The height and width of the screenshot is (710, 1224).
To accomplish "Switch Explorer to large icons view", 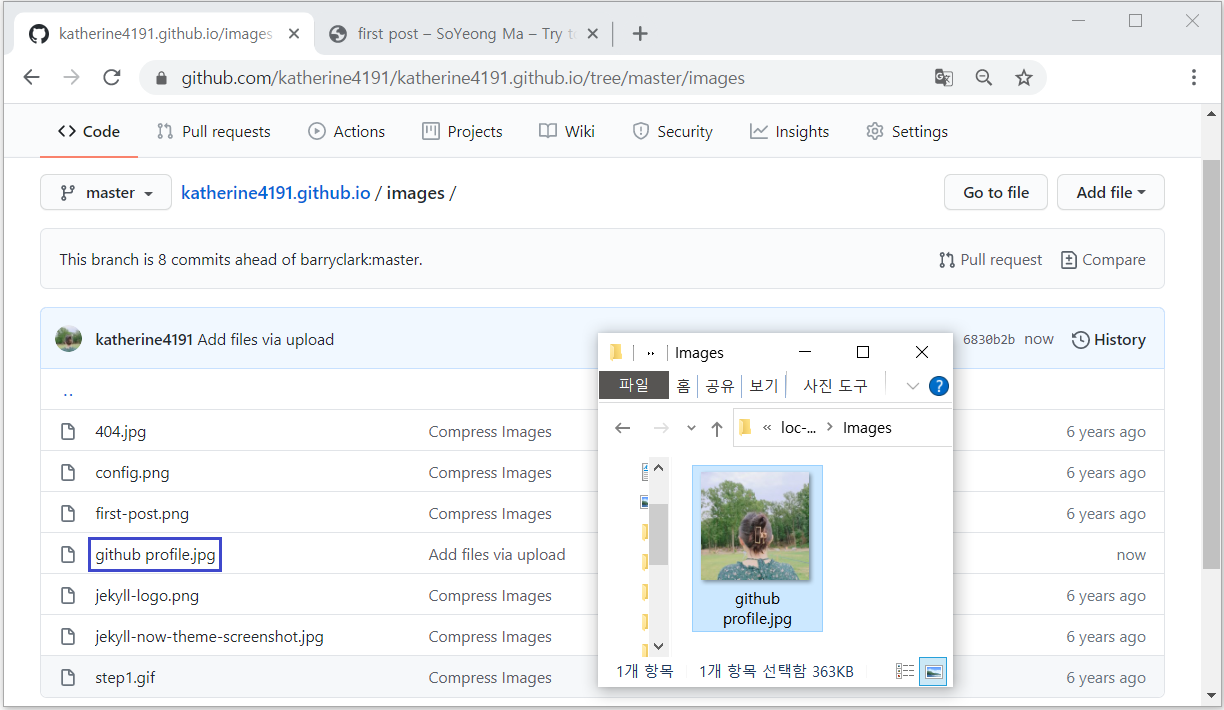I will pyautogui.click(x=933, y=672).
